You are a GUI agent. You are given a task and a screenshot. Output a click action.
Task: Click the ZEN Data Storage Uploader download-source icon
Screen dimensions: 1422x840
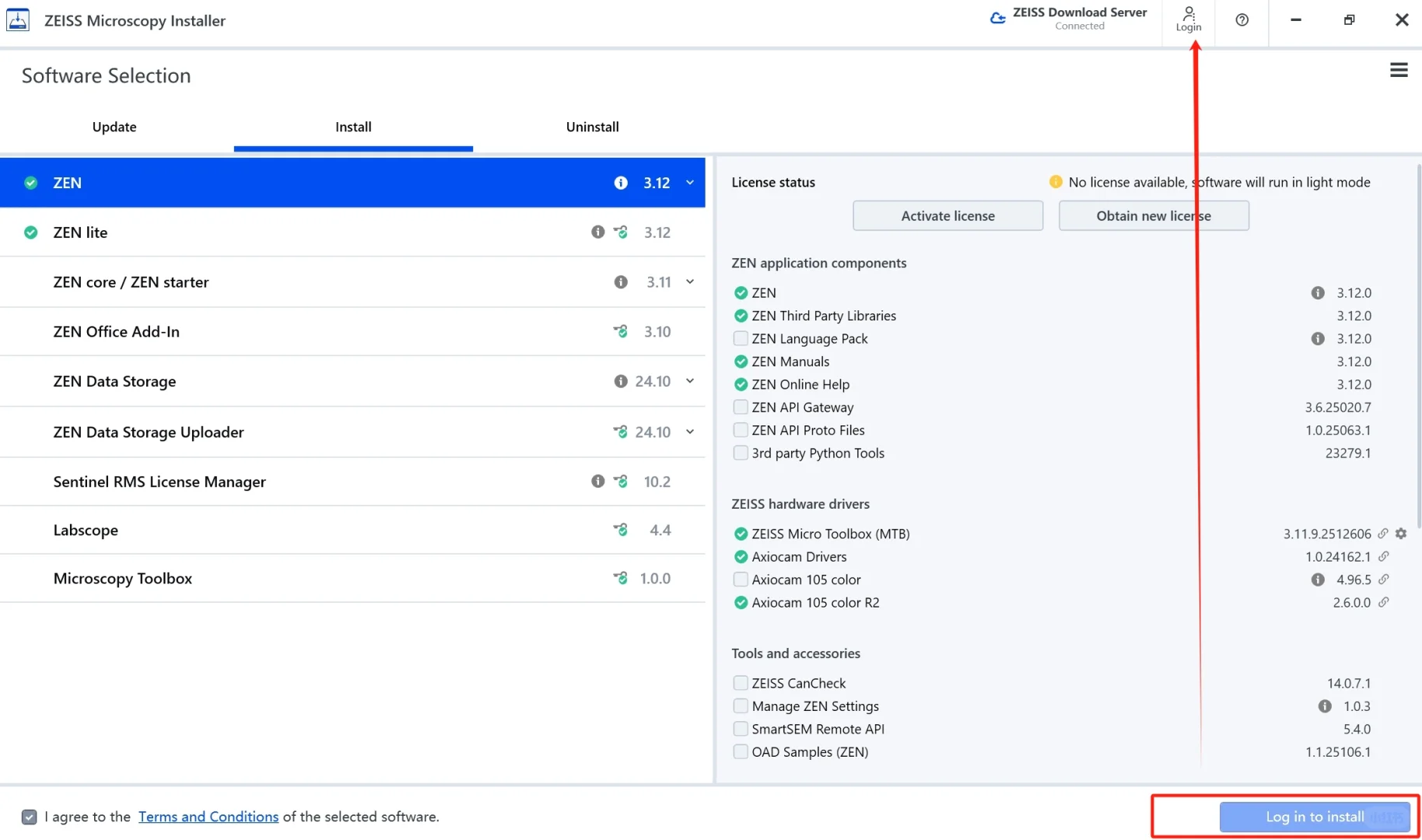pyautogui.click(x=621, y=432)
